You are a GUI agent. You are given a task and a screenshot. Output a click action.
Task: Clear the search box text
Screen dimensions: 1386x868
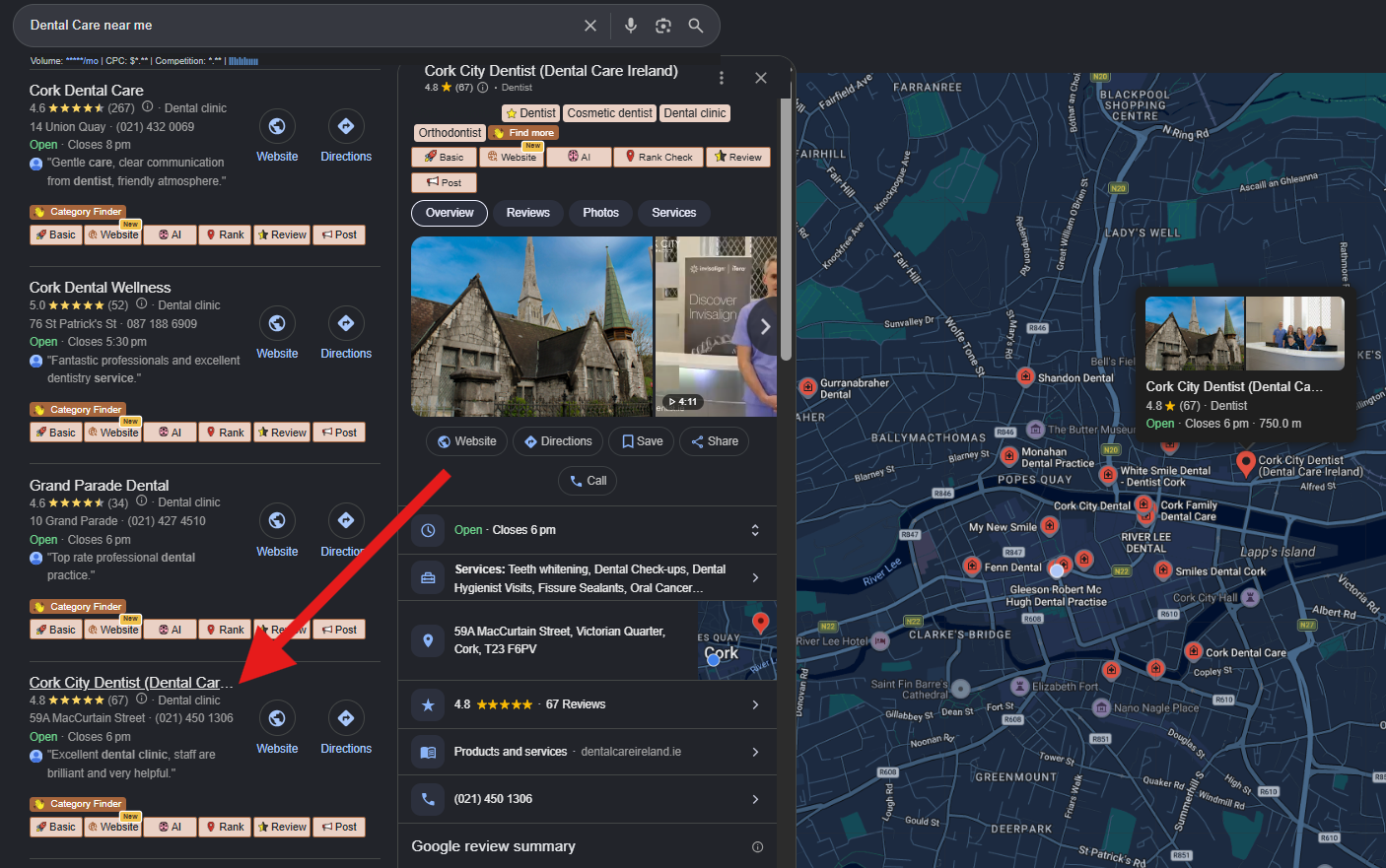[590, 26]
